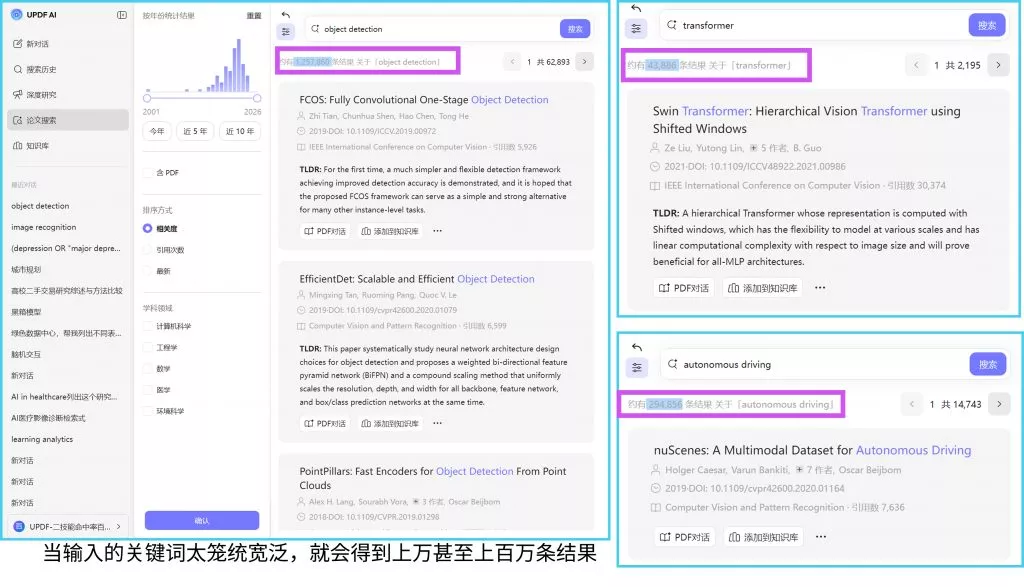Collapse the UPDF AI sidebar panel
Viewport: 1024px width, 587px height.
pos(122,15)
